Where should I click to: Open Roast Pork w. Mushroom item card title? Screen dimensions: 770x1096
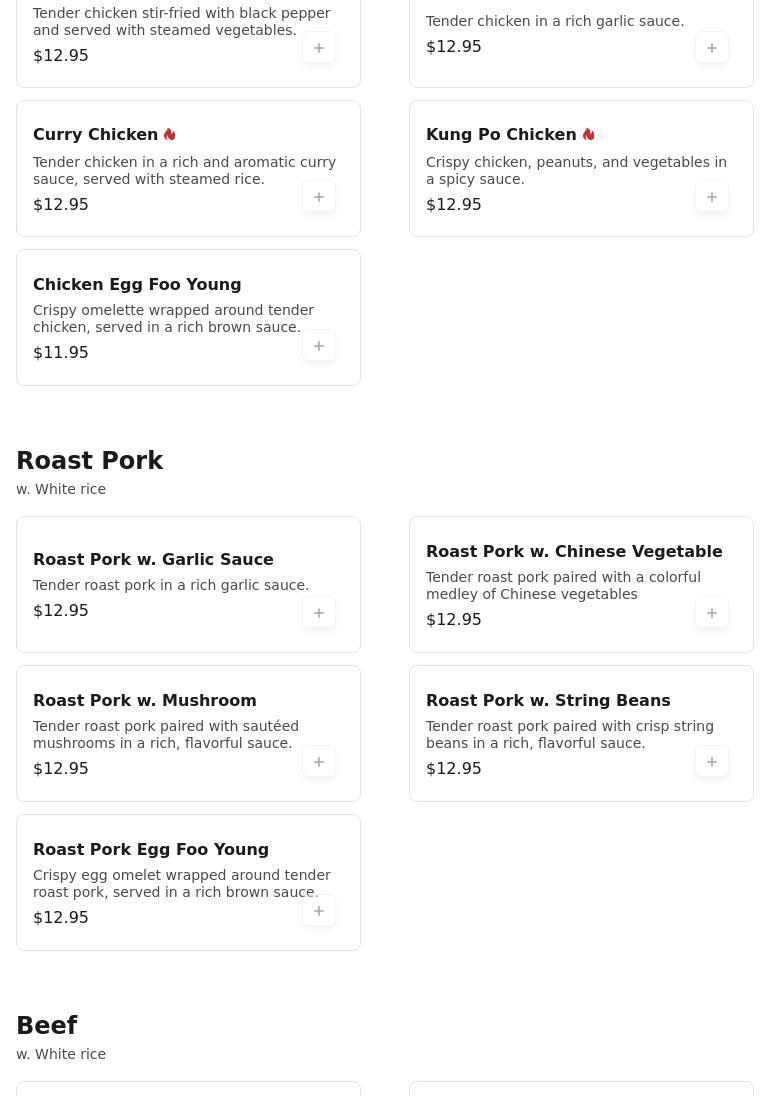pos(145,700)
